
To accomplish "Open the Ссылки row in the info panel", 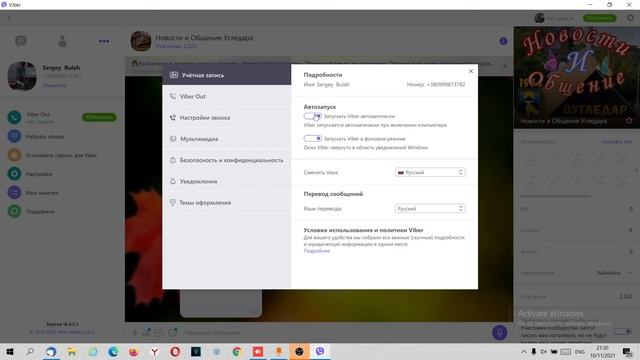I will pyautogui.click(x=577, y=230).
